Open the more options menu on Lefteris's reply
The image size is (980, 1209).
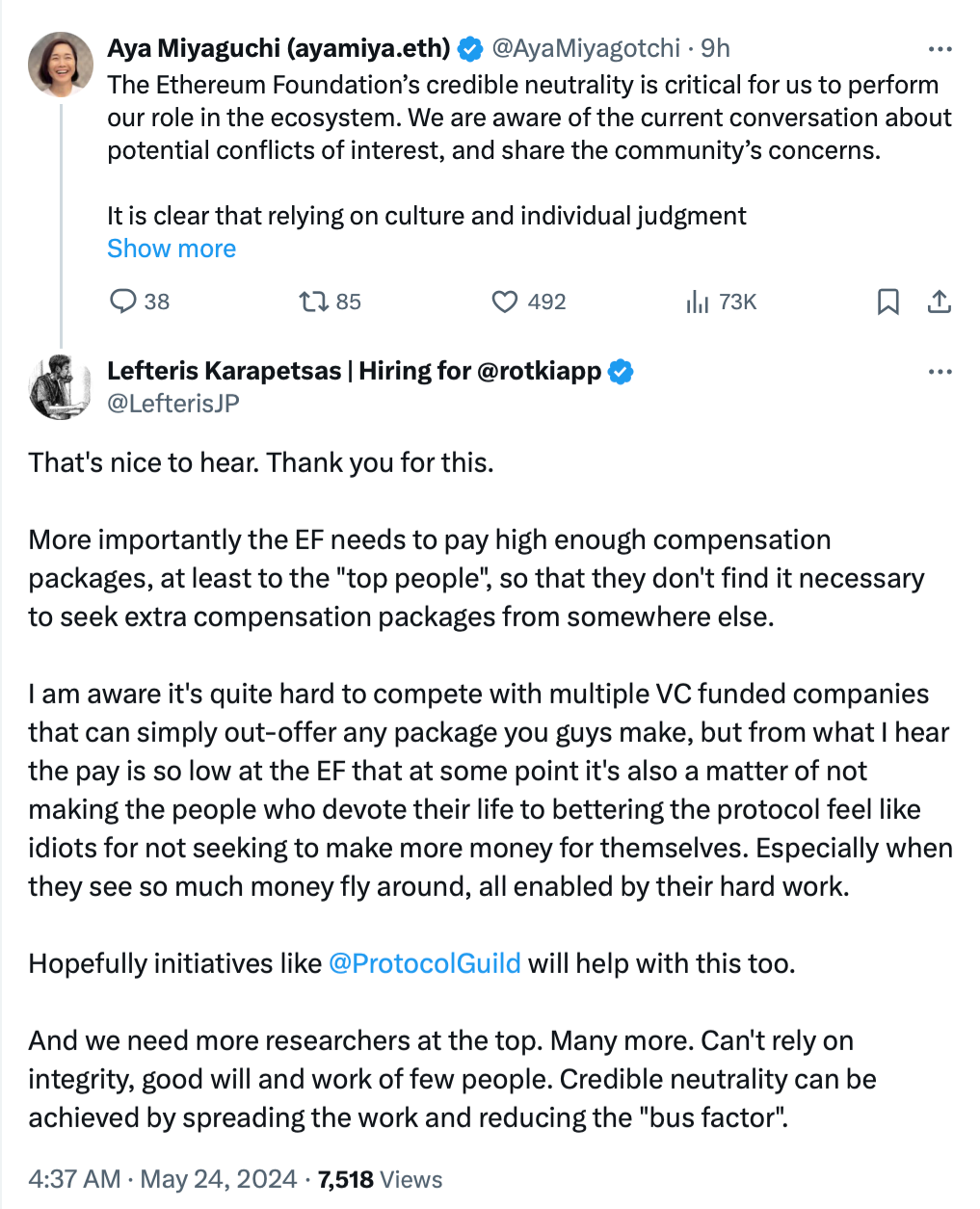[939, 372]
